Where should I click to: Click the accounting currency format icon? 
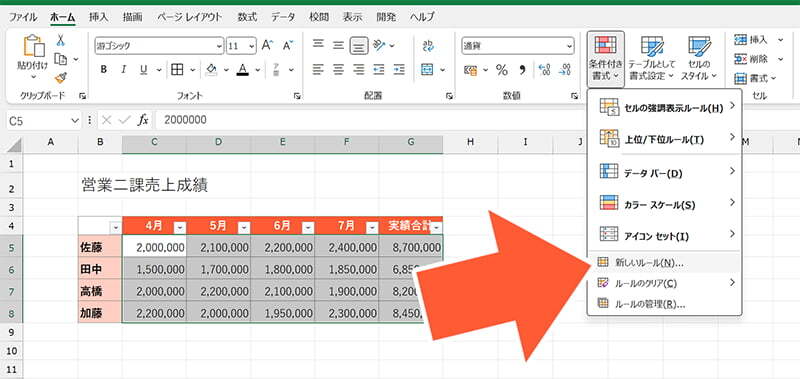pos(470,70)
